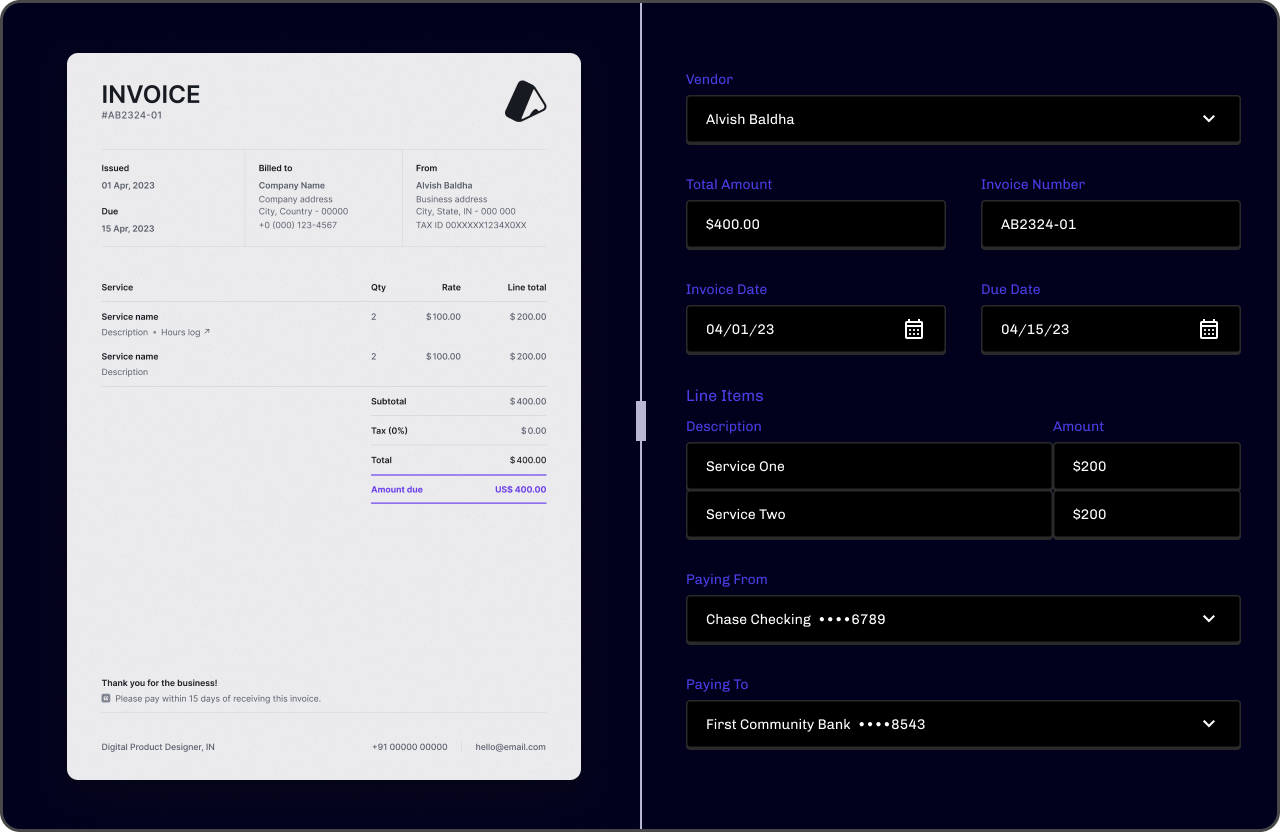
Task: Open the Due Date calendar picker
Action: pos(1208,329)
